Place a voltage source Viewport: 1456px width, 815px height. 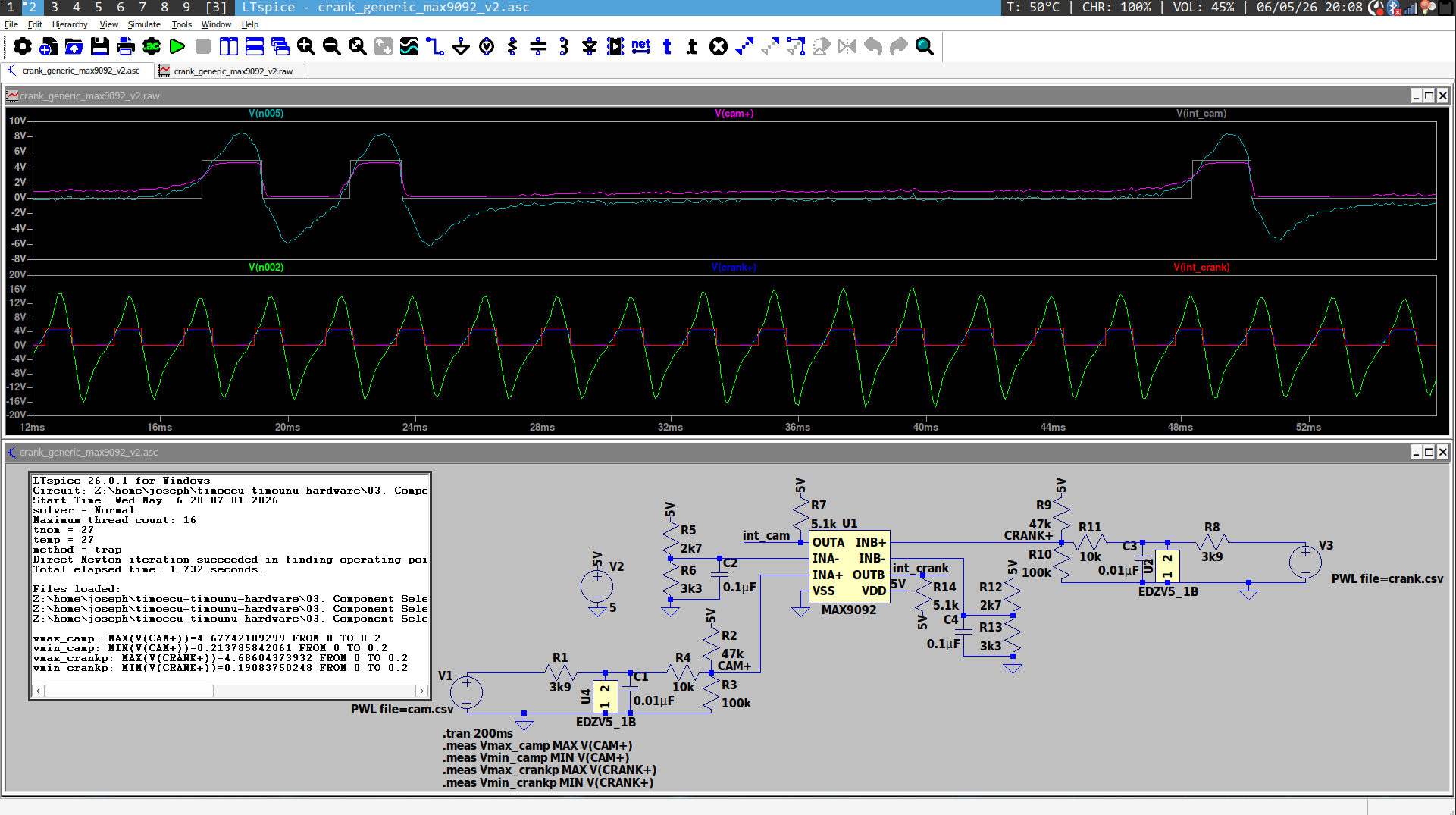point(487,47)
